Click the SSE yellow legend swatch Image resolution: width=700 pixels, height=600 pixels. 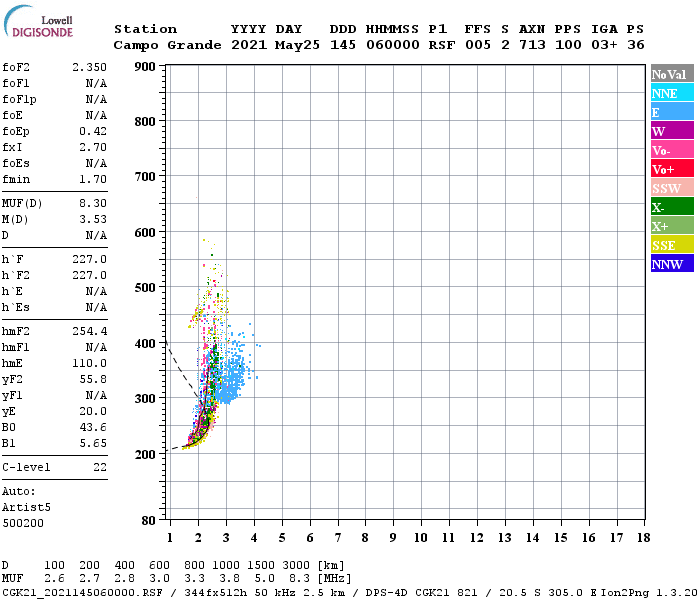pos(672,245)
